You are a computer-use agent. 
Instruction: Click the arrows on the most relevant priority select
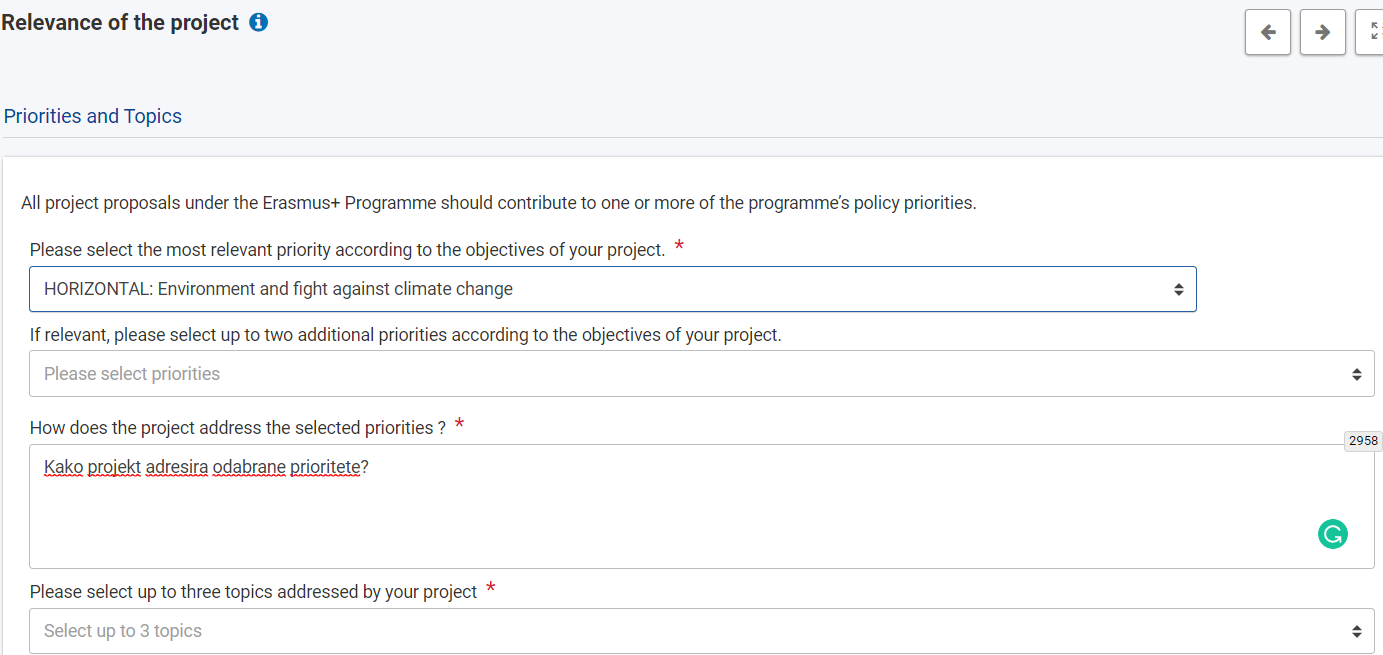1178,289
